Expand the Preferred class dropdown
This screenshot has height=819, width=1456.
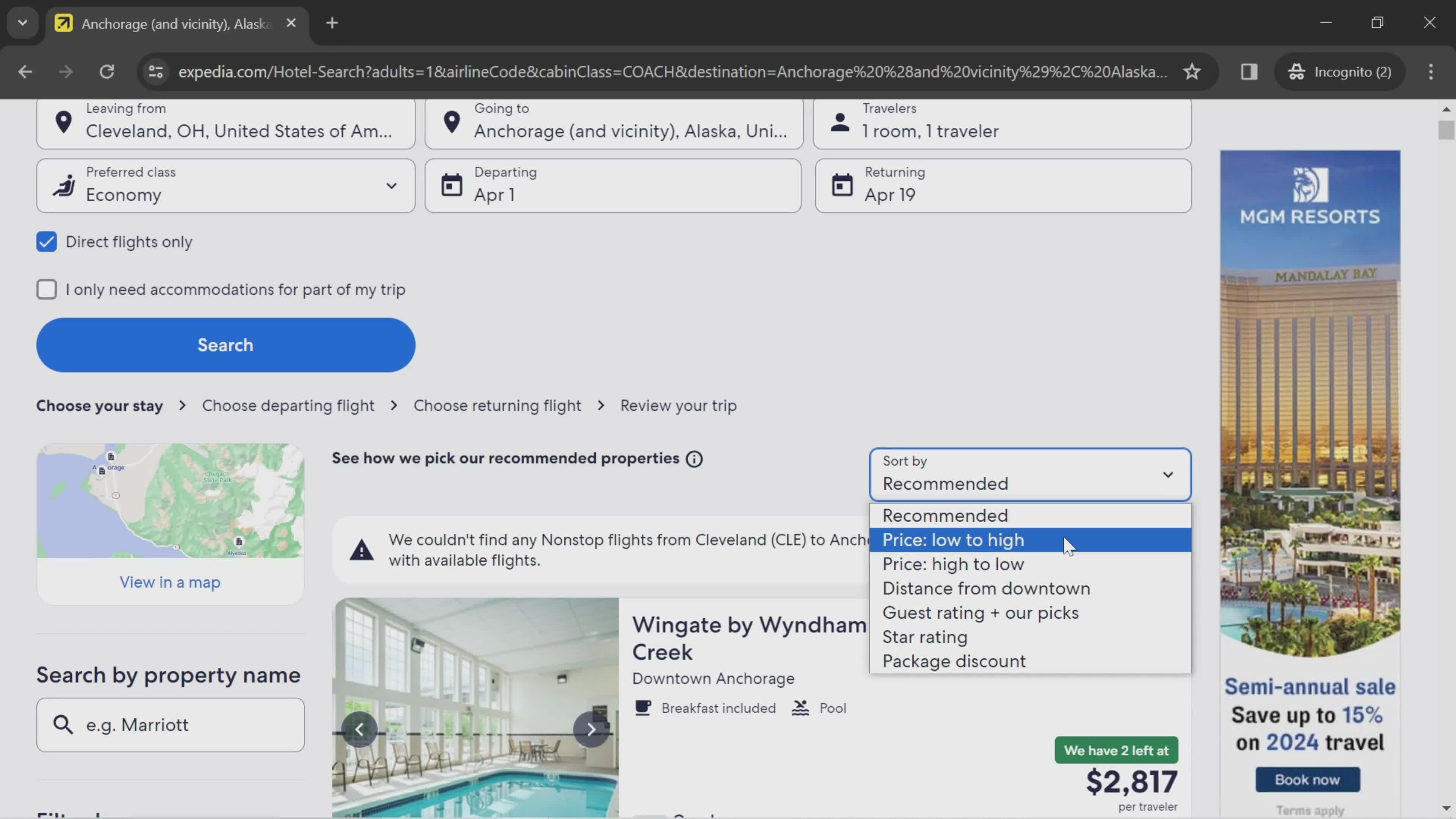(x=226, y=185)
